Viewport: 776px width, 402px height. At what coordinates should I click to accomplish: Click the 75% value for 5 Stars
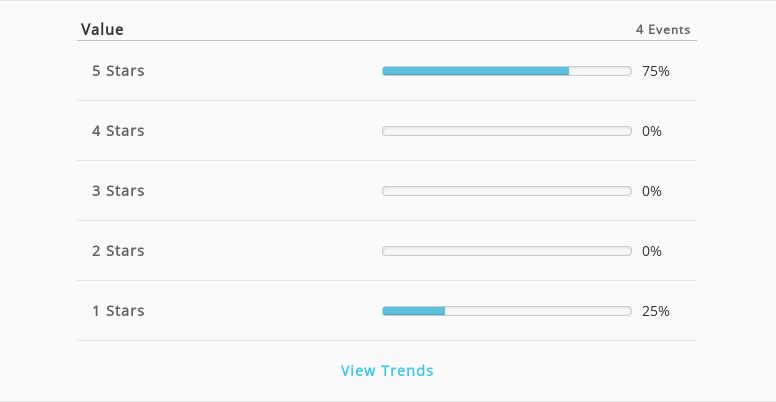[656, 71]
